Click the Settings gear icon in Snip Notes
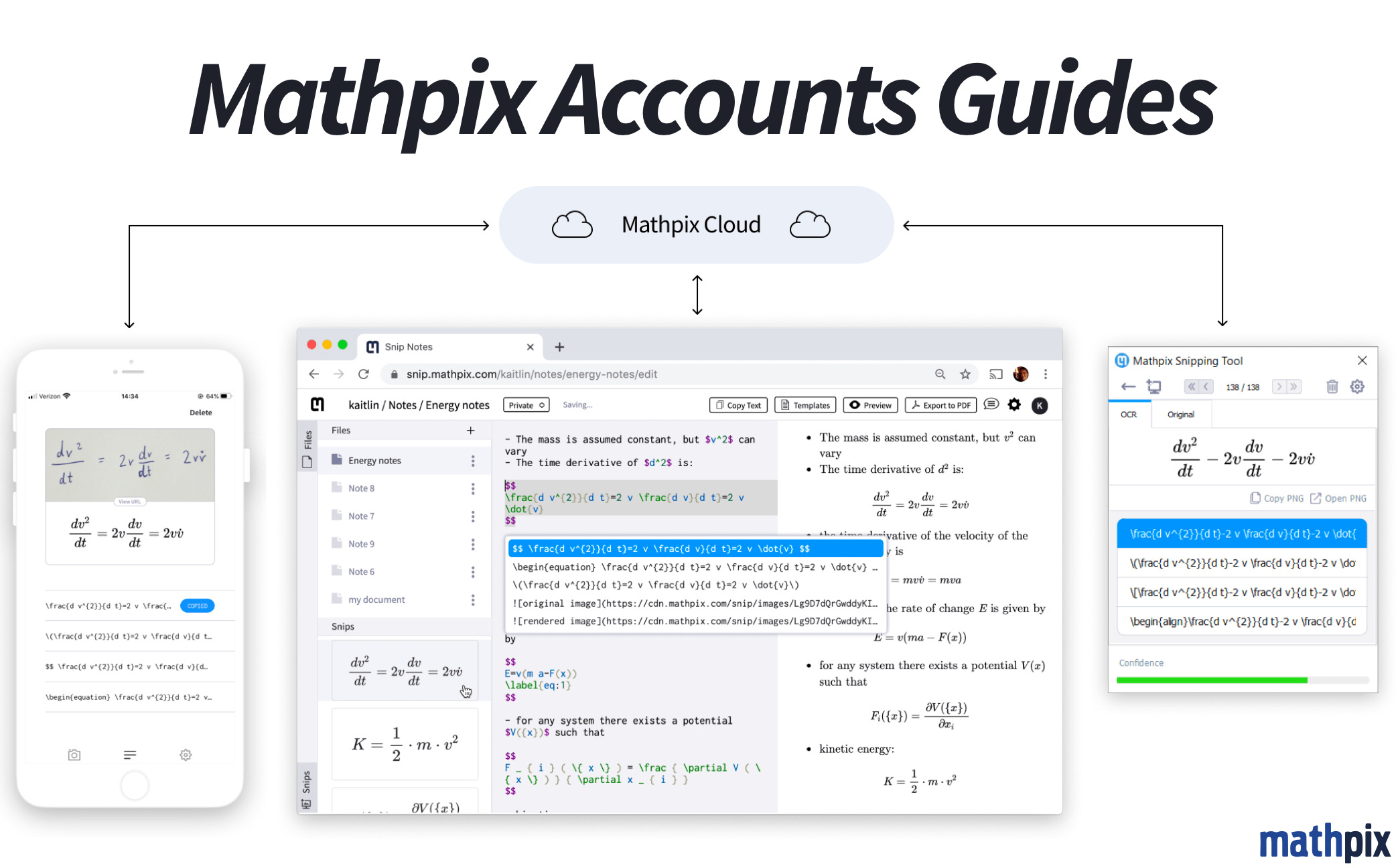This screenshot has width=1400, height=868. (x=1013, y=404)
